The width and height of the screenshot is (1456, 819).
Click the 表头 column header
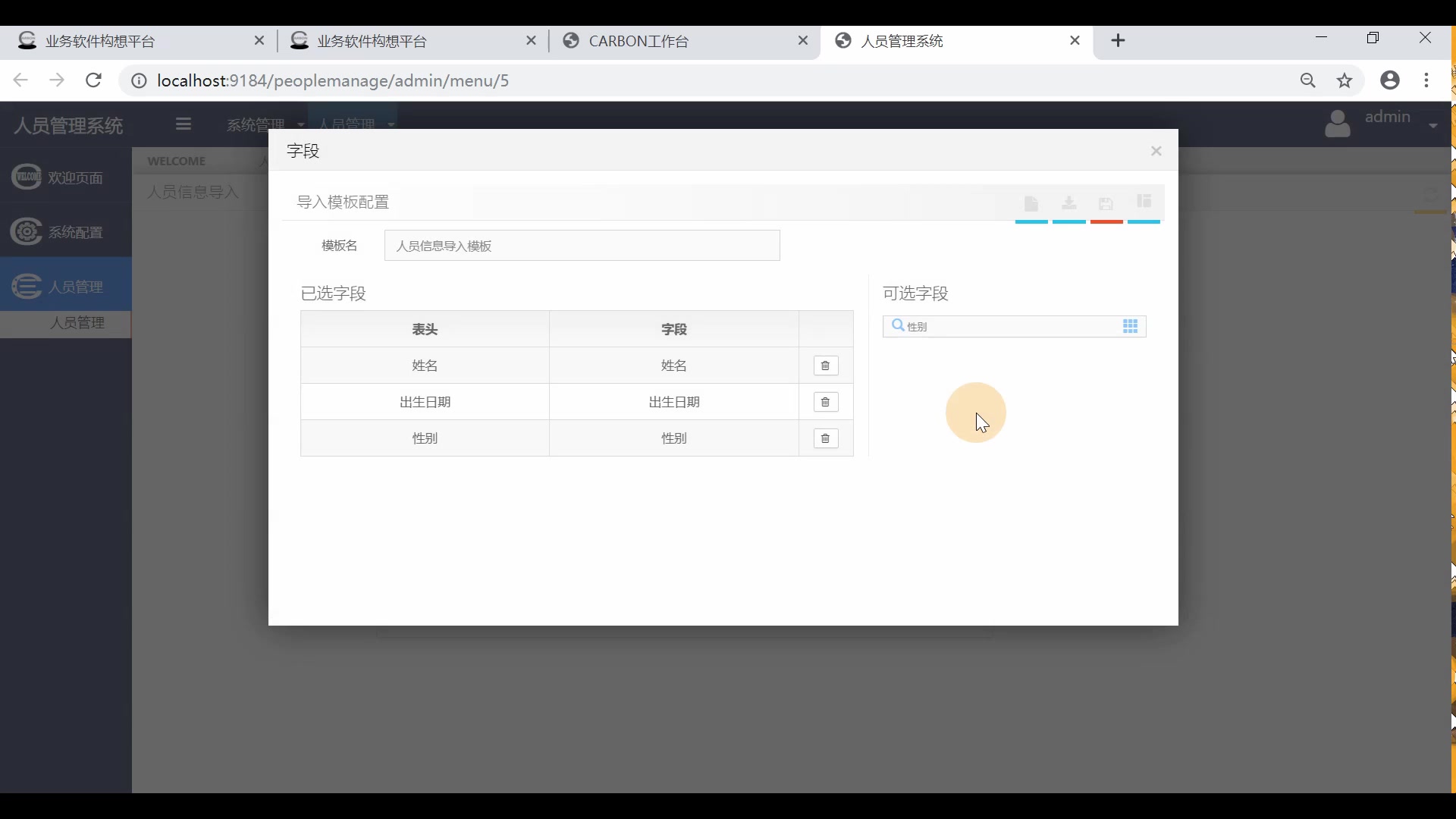425,329
